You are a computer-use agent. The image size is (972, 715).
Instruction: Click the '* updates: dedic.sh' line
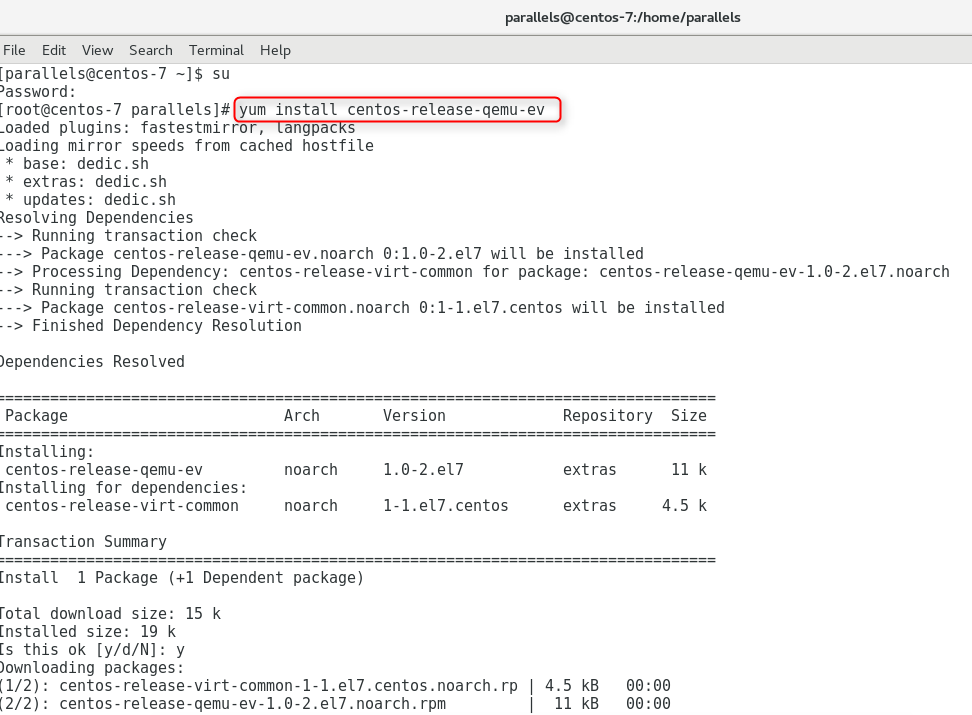point(91,200)
